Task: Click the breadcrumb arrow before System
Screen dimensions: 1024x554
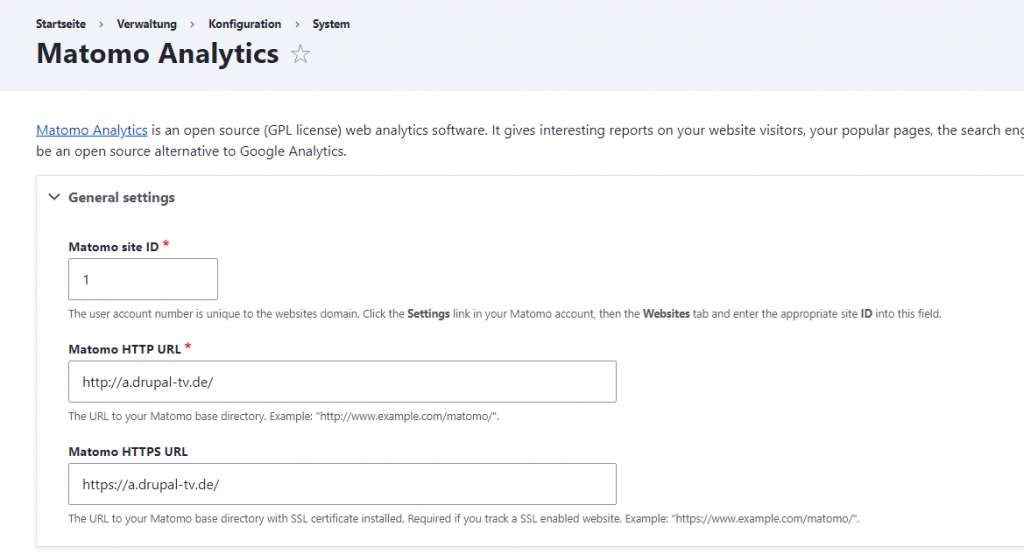Action: (x=297, y=24)
